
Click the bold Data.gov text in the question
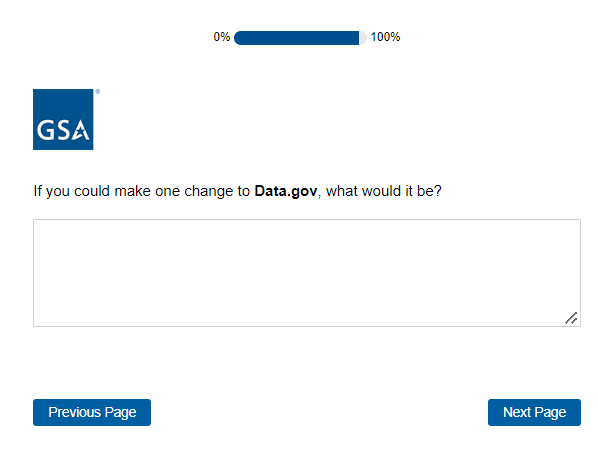286,191
